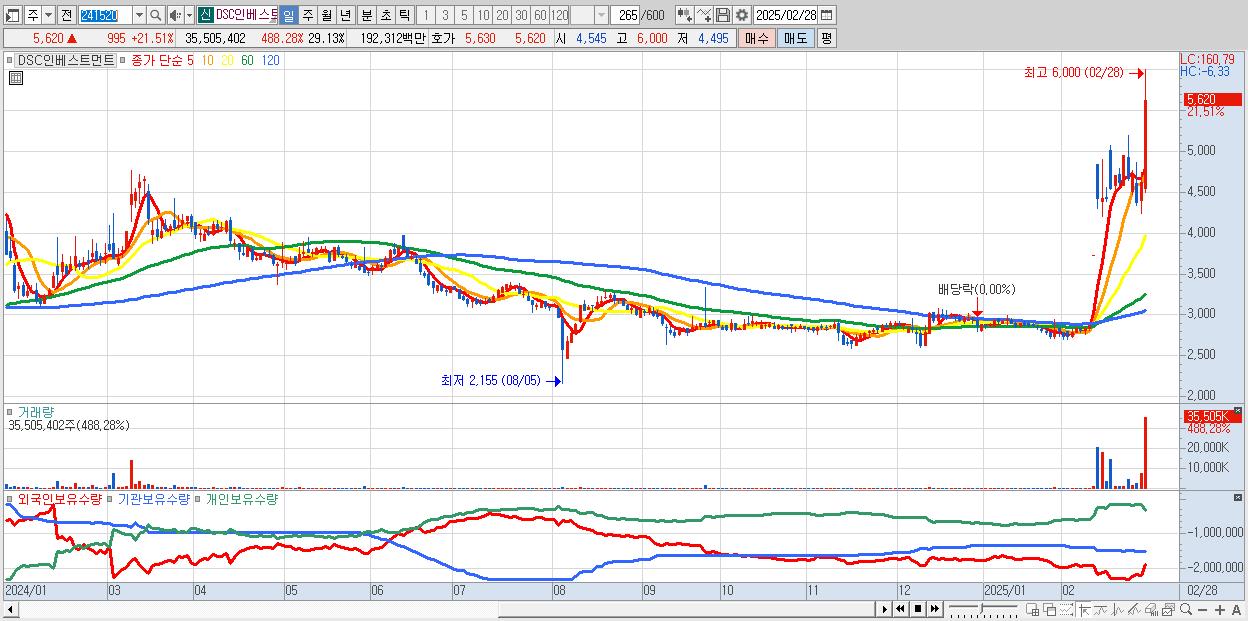Select the 년 yearly period toggle
Viewport: 1248px width, 621px height.
345,15
